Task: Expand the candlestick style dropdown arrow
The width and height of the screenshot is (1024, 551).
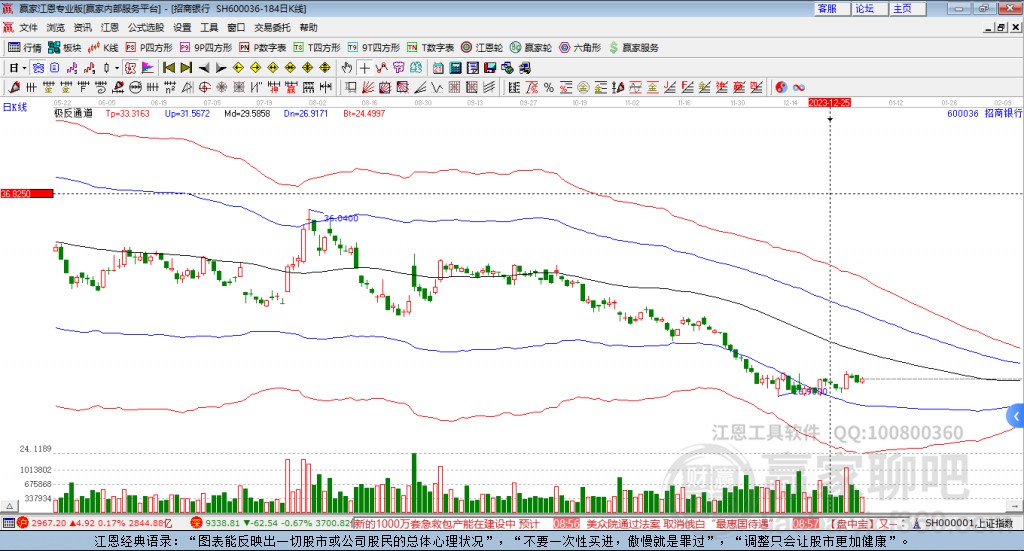Action: coord(116,68)
